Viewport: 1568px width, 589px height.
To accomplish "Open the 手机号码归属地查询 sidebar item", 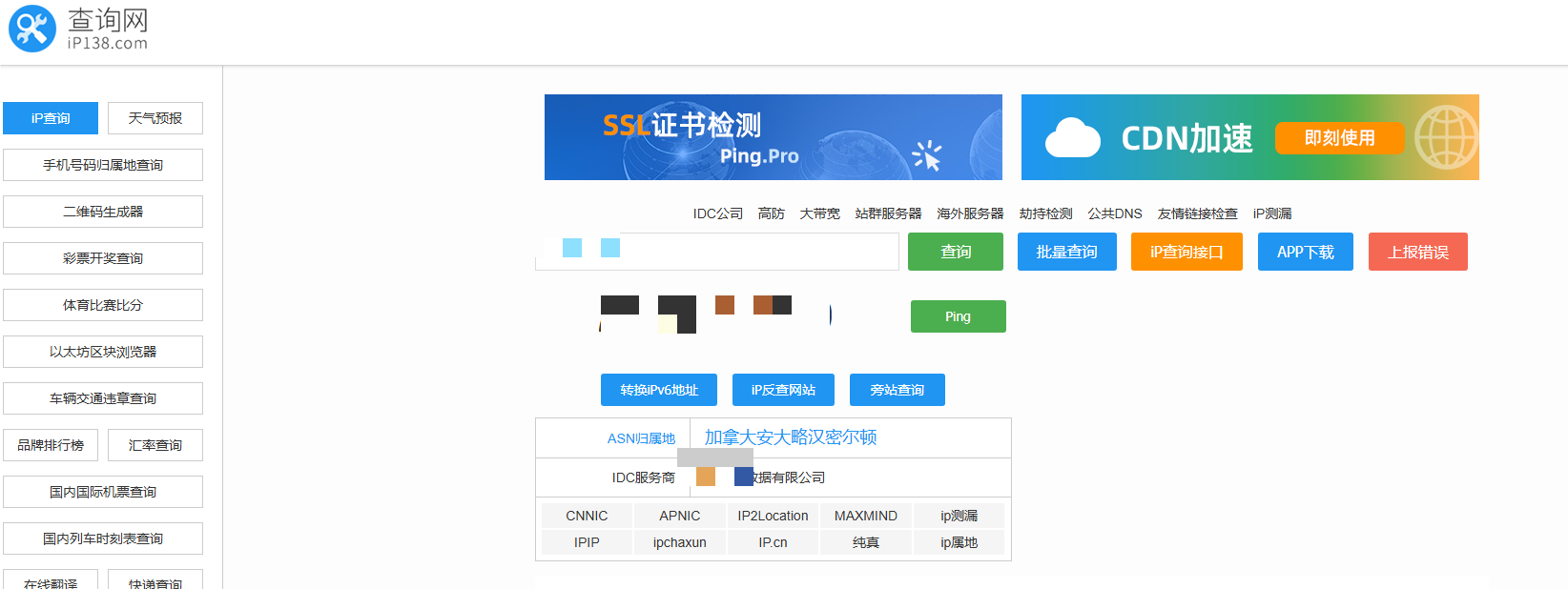I will pos(103,165).
